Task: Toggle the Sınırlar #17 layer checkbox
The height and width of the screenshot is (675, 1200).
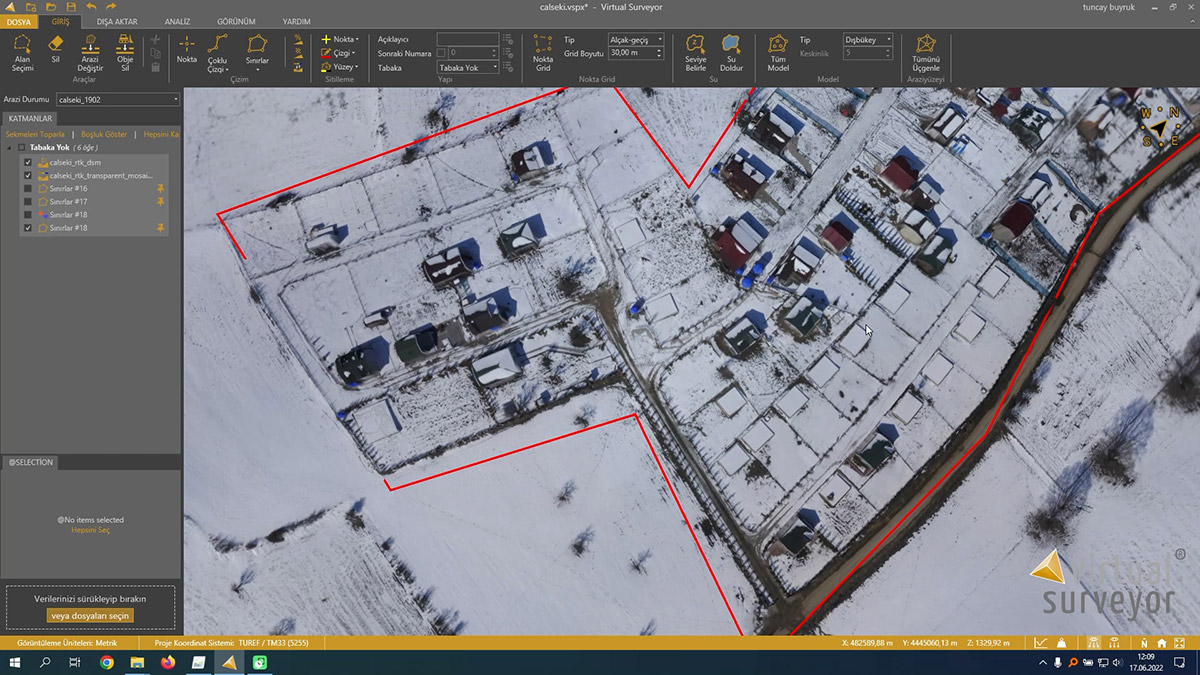Action: click(x=28, y=201)
